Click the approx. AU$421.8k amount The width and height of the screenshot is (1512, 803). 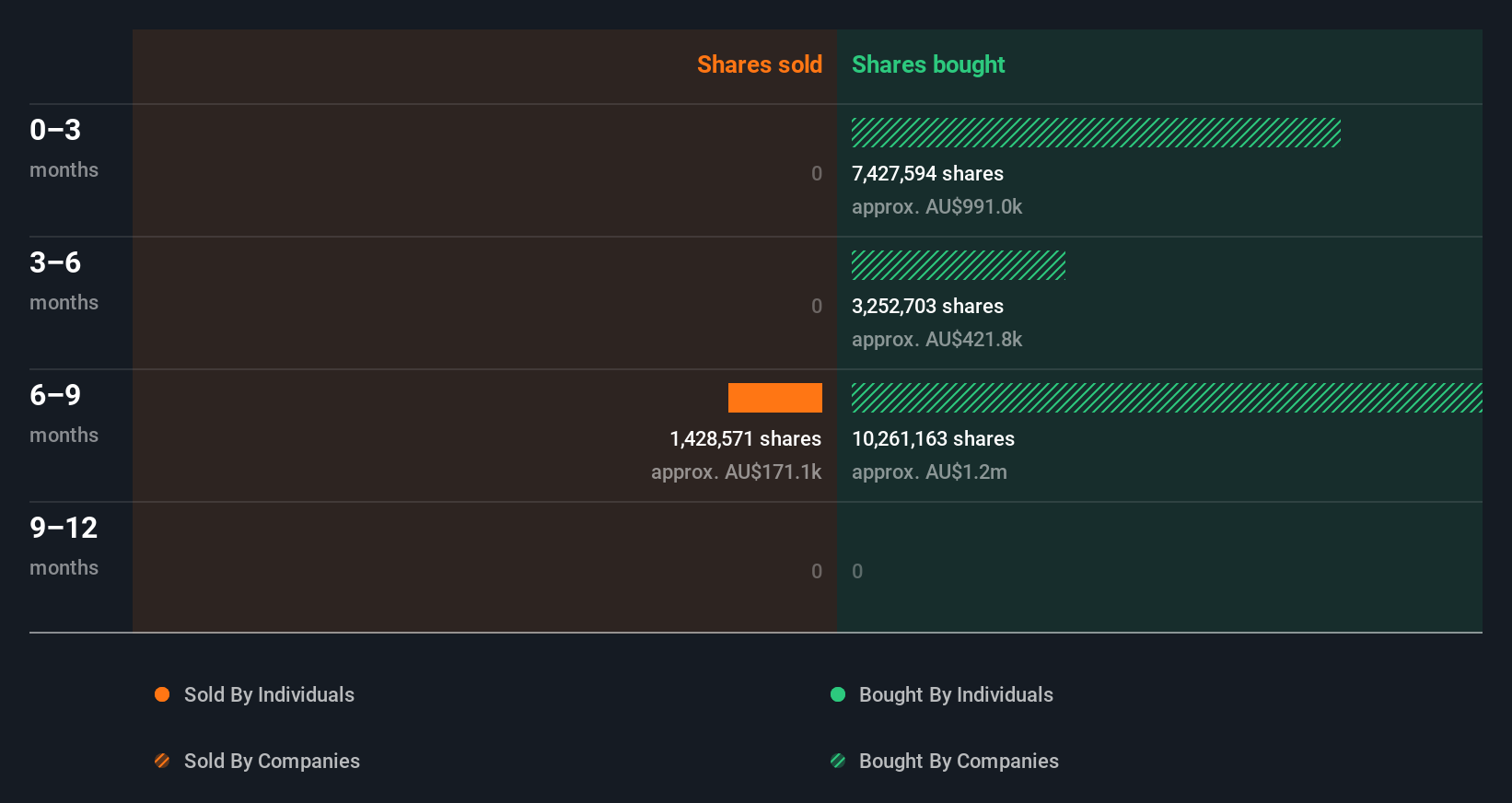click(936, 339)
